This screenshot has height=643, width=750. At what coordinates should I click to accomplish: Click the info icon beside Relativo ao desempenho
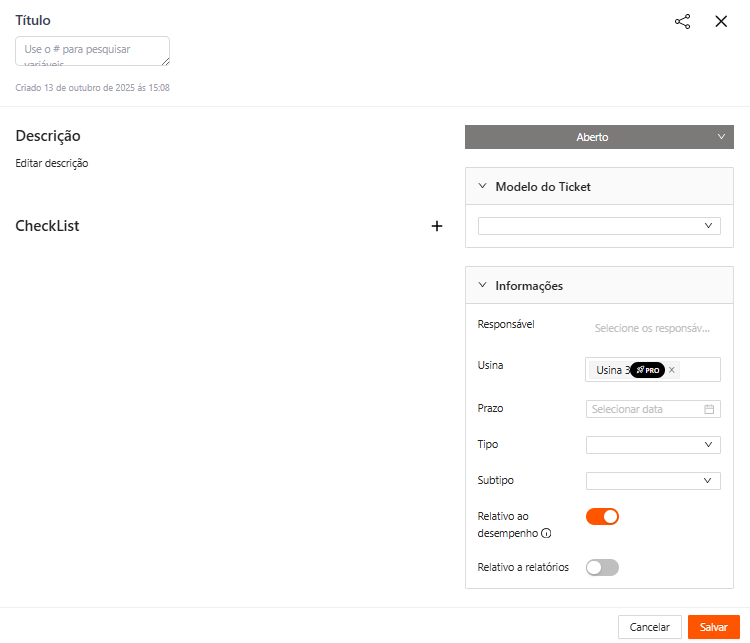point(545,533)
